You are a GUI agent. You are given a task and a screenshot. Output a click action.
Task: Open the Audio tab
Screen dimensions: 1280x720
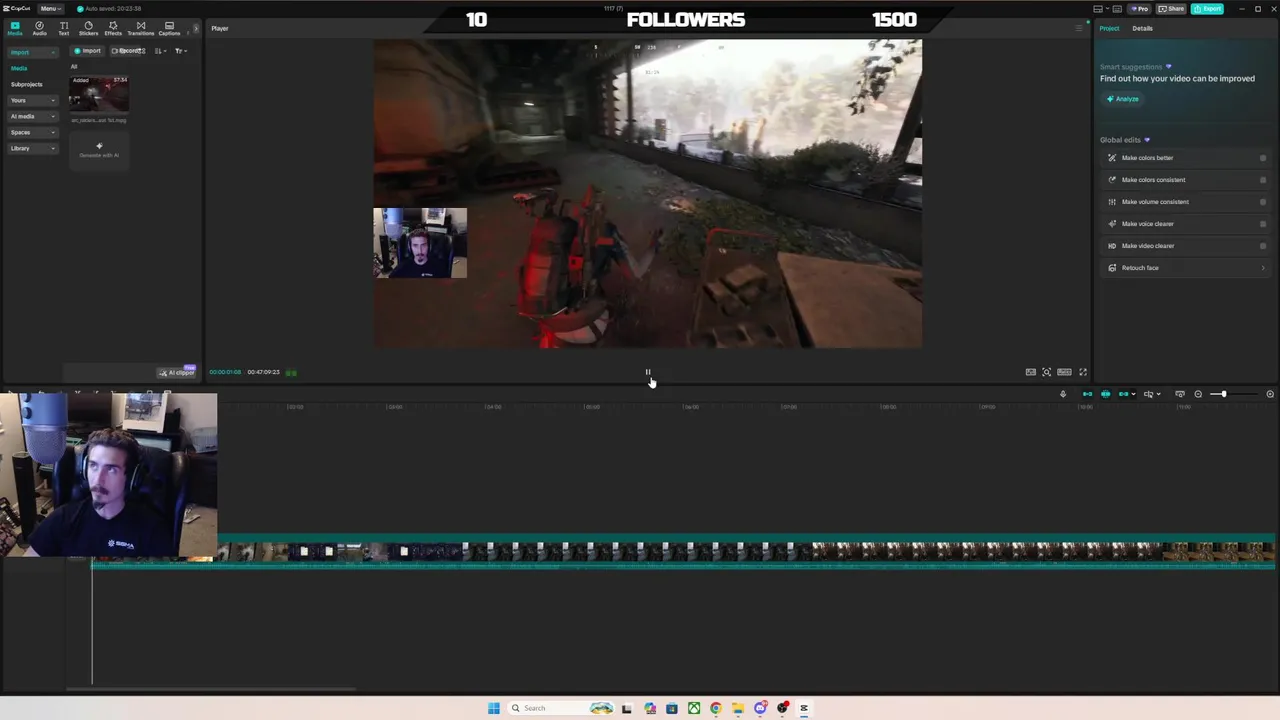pyautogui.click(x=39, y=28)
